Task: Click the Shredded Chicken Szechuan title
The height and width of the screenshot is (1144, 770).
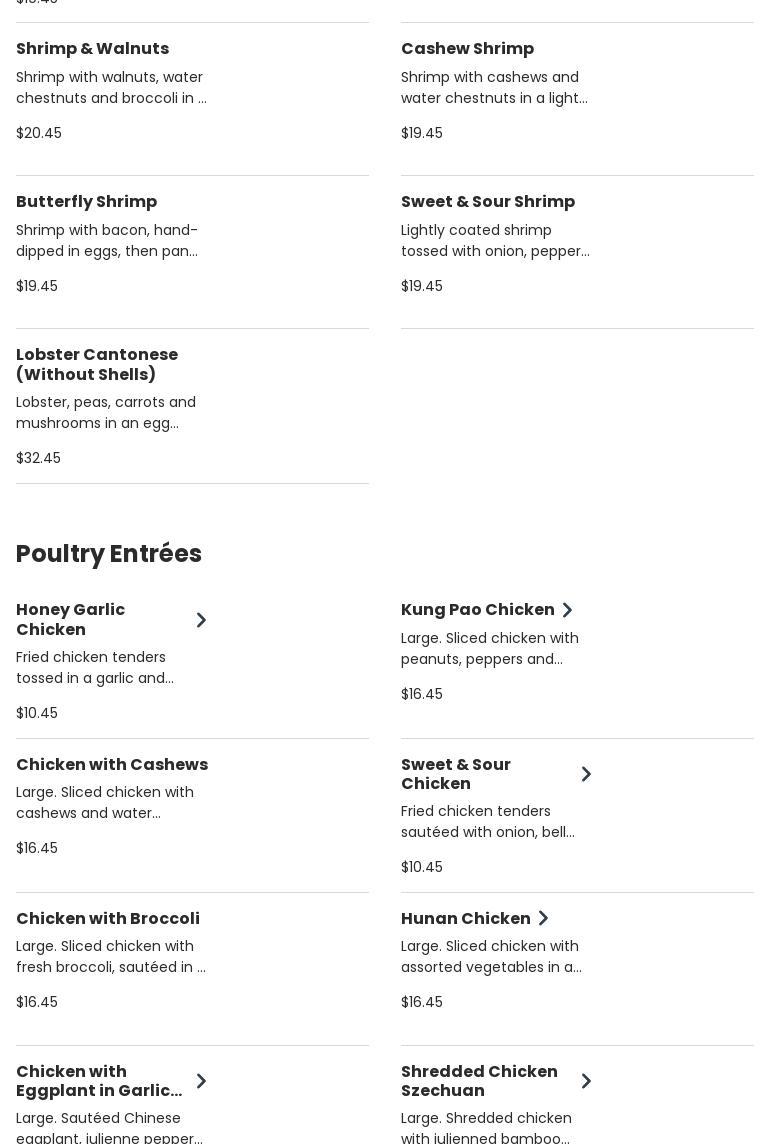Action: pos(479,1081)
